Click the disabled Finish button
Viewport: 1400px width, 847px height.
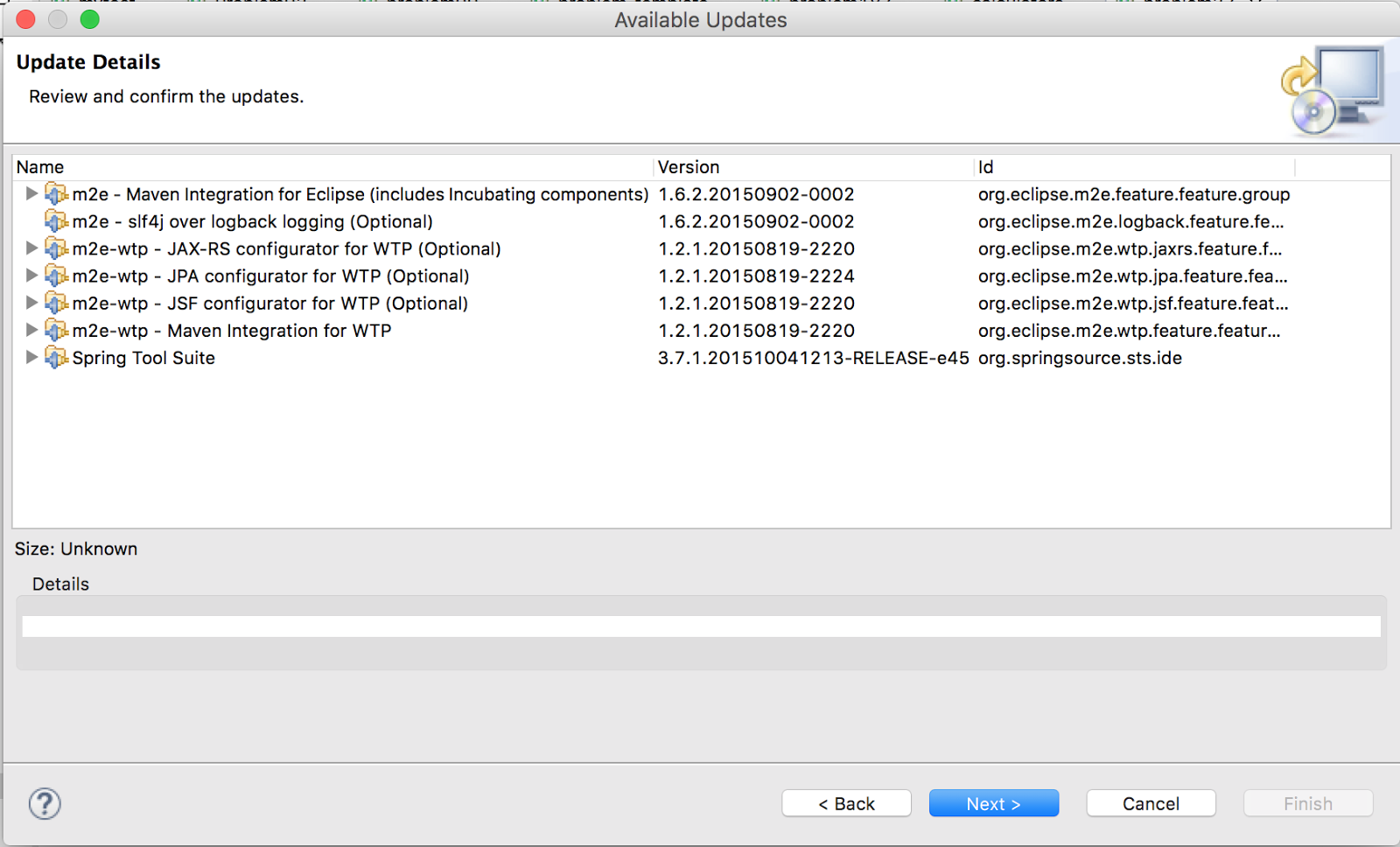pos(1308,803)
